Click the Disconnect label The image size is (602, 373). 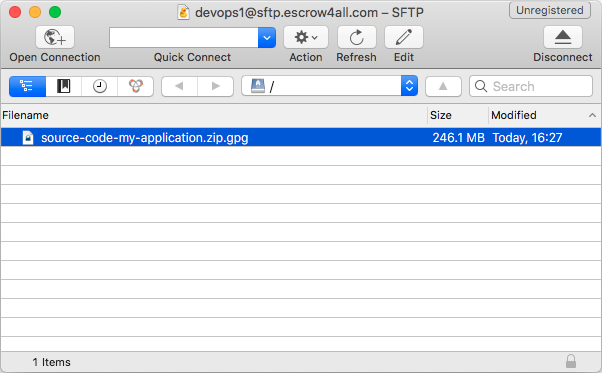click(x=563, y=57)
